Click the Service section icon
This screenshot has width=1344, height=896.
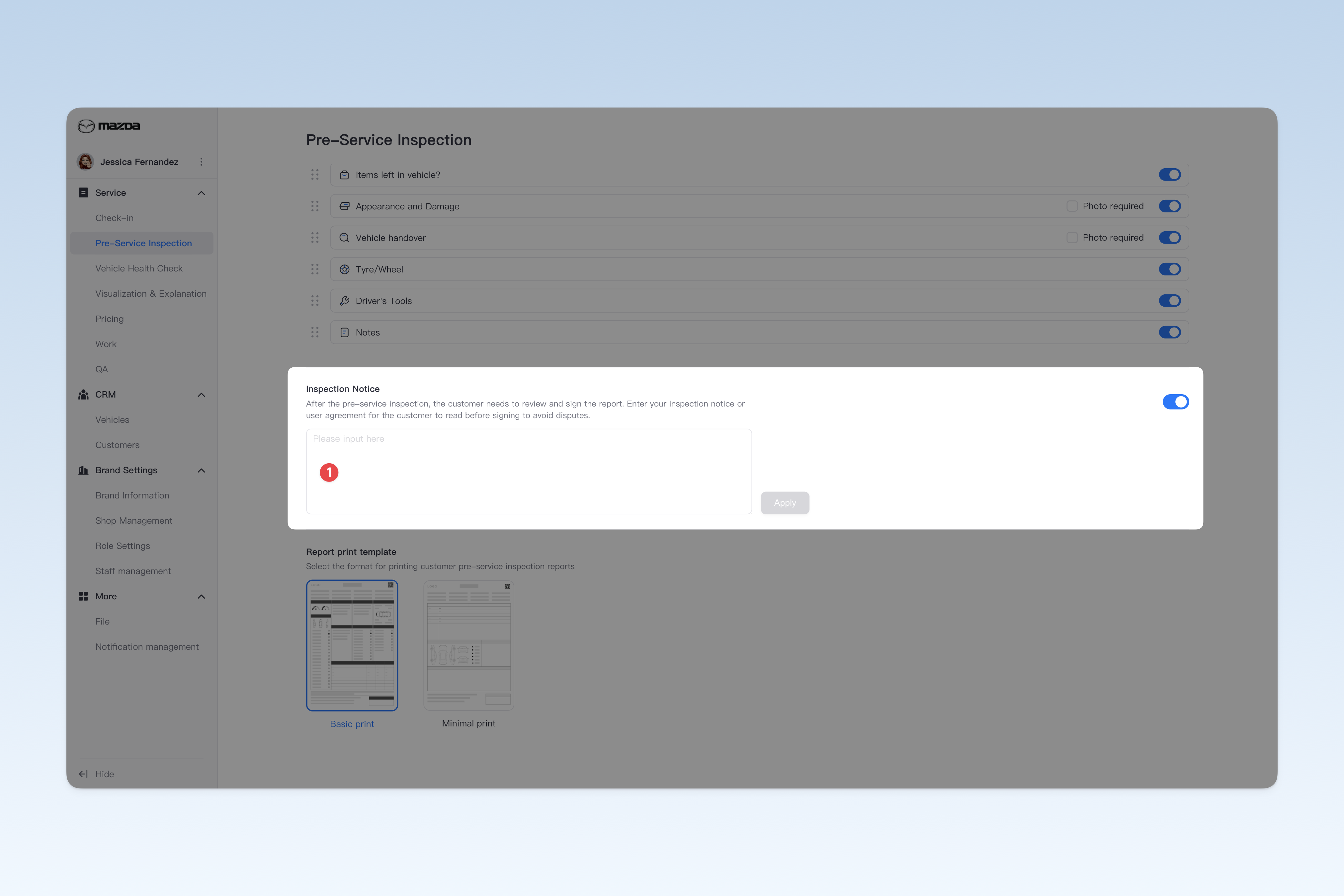coord(83,192)
